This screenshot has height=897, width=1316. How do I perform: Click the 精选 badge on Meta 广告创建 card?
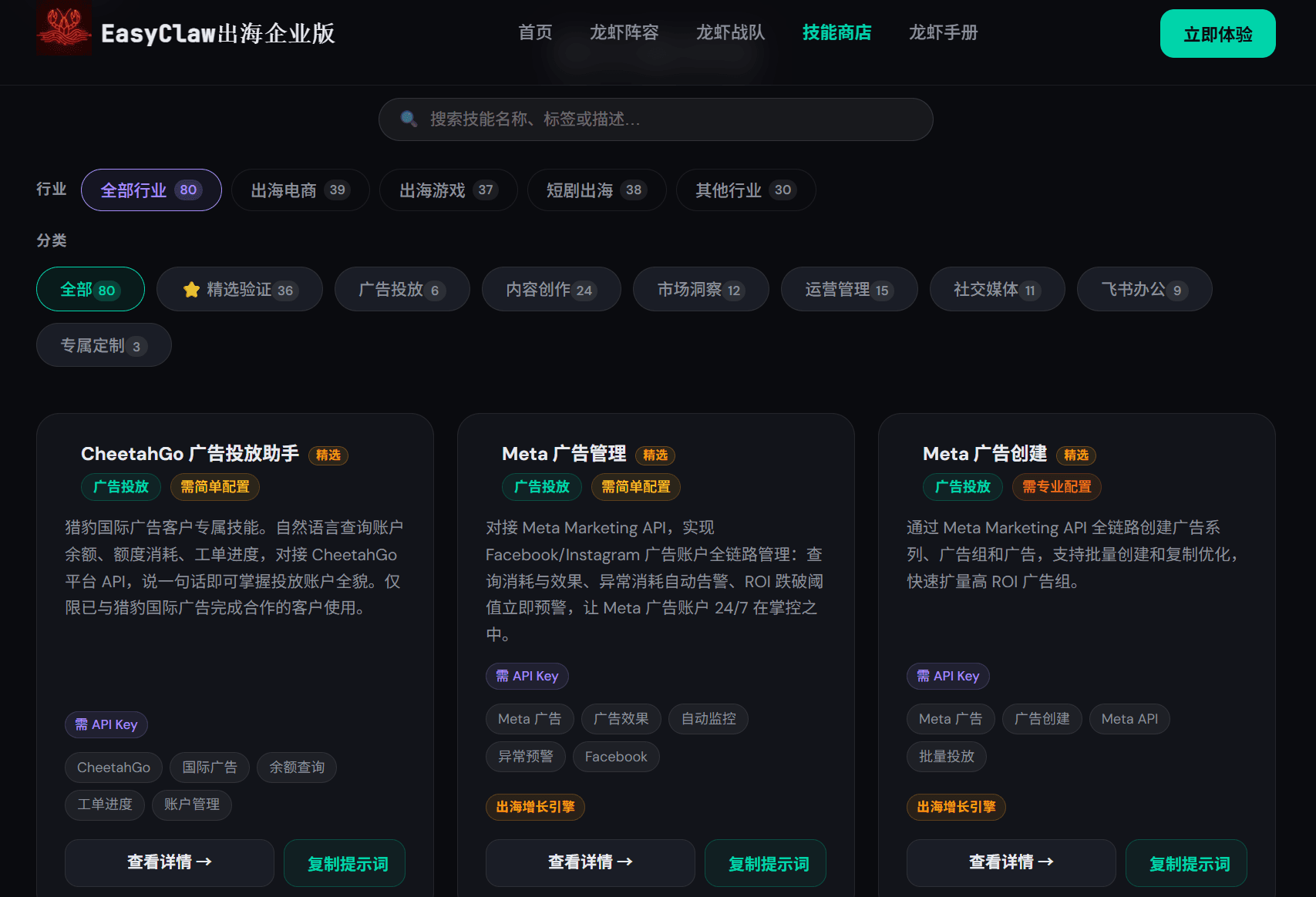[x=1076, y=455]
